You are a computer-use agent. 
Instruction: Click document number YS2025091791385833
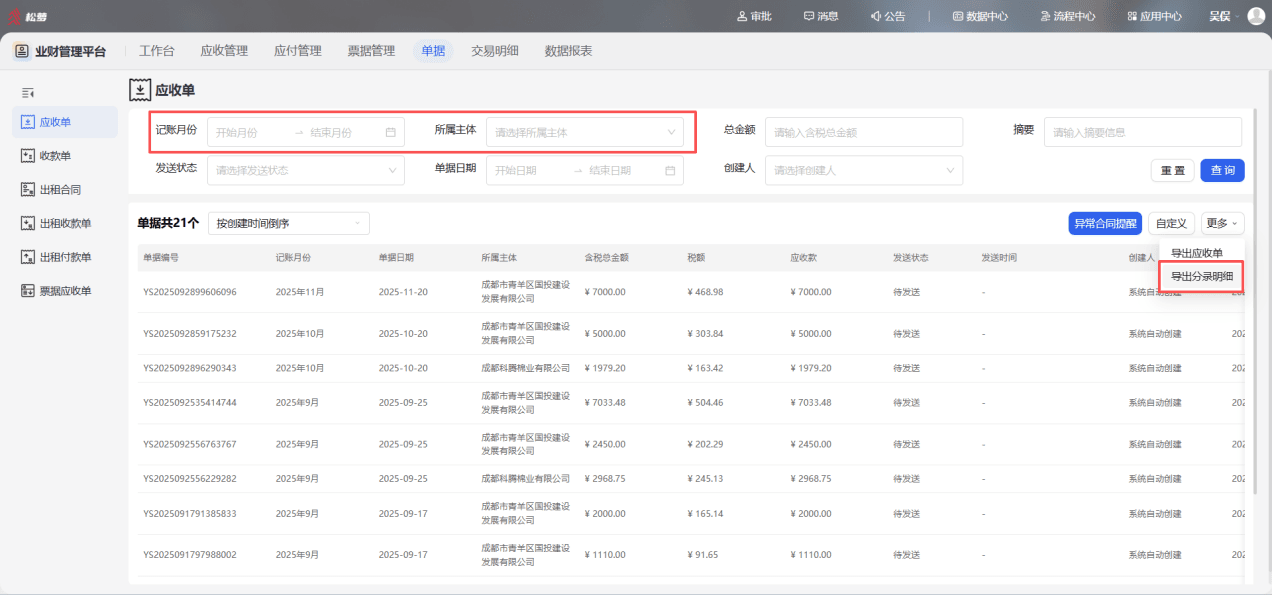coord(190,513)
